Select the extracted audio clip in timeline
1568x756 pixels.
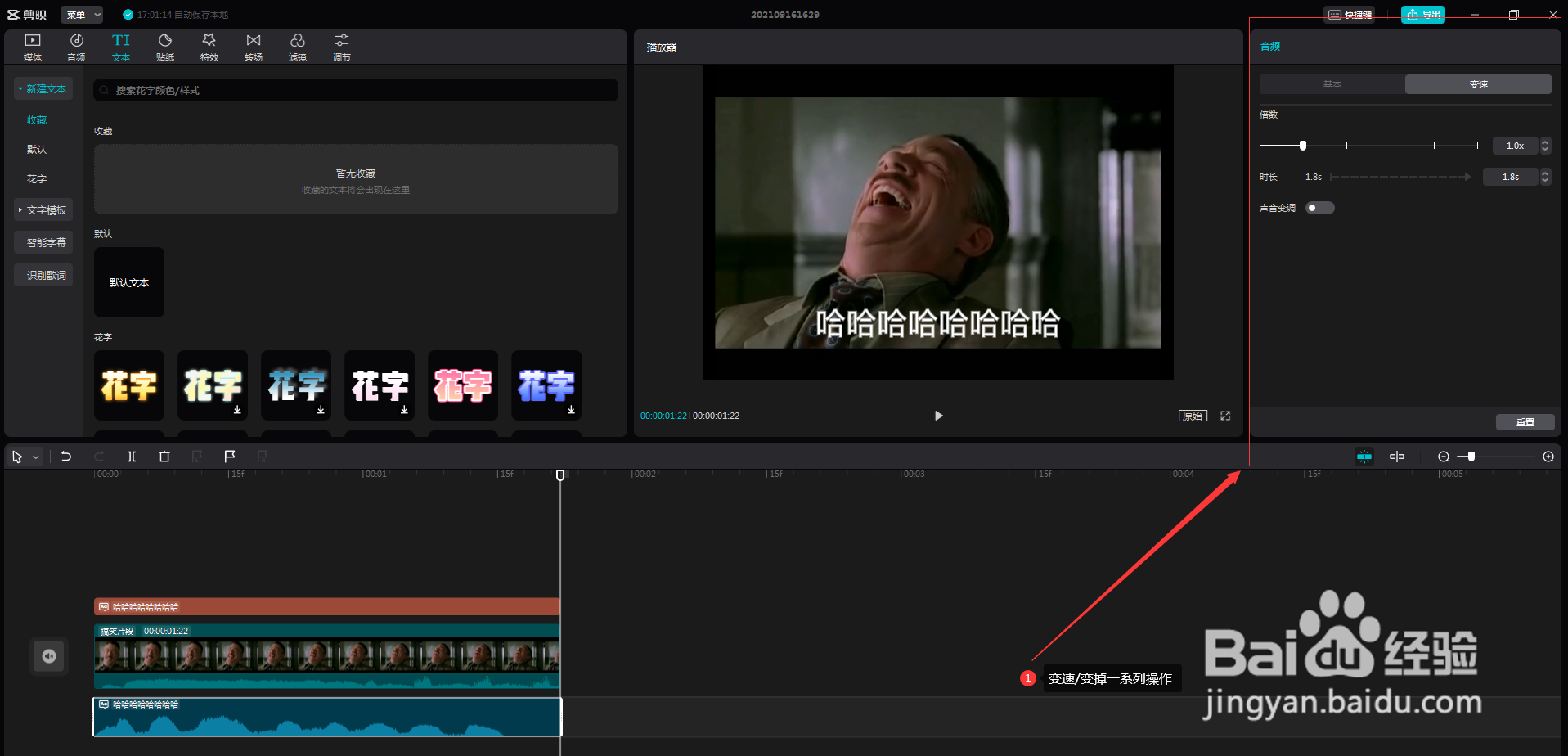tap(327, 717)
